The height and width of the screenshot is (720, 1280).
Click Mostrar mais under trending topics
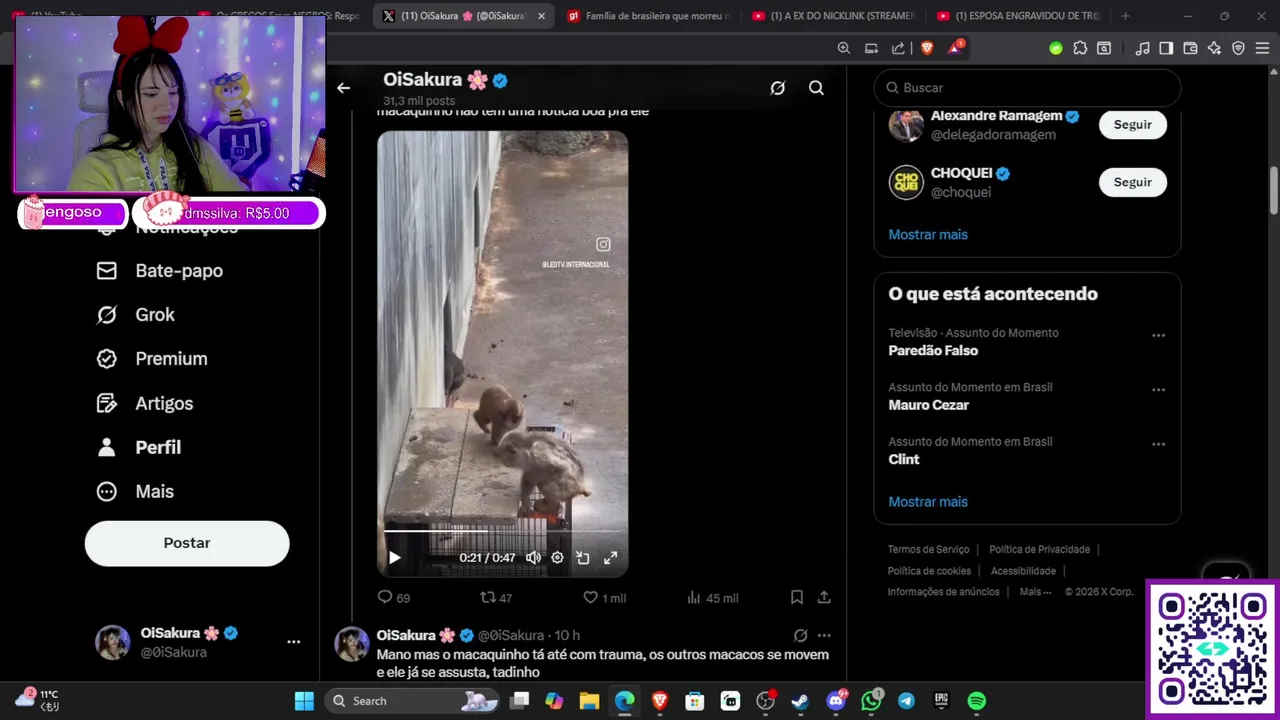(x=928, y=502)
